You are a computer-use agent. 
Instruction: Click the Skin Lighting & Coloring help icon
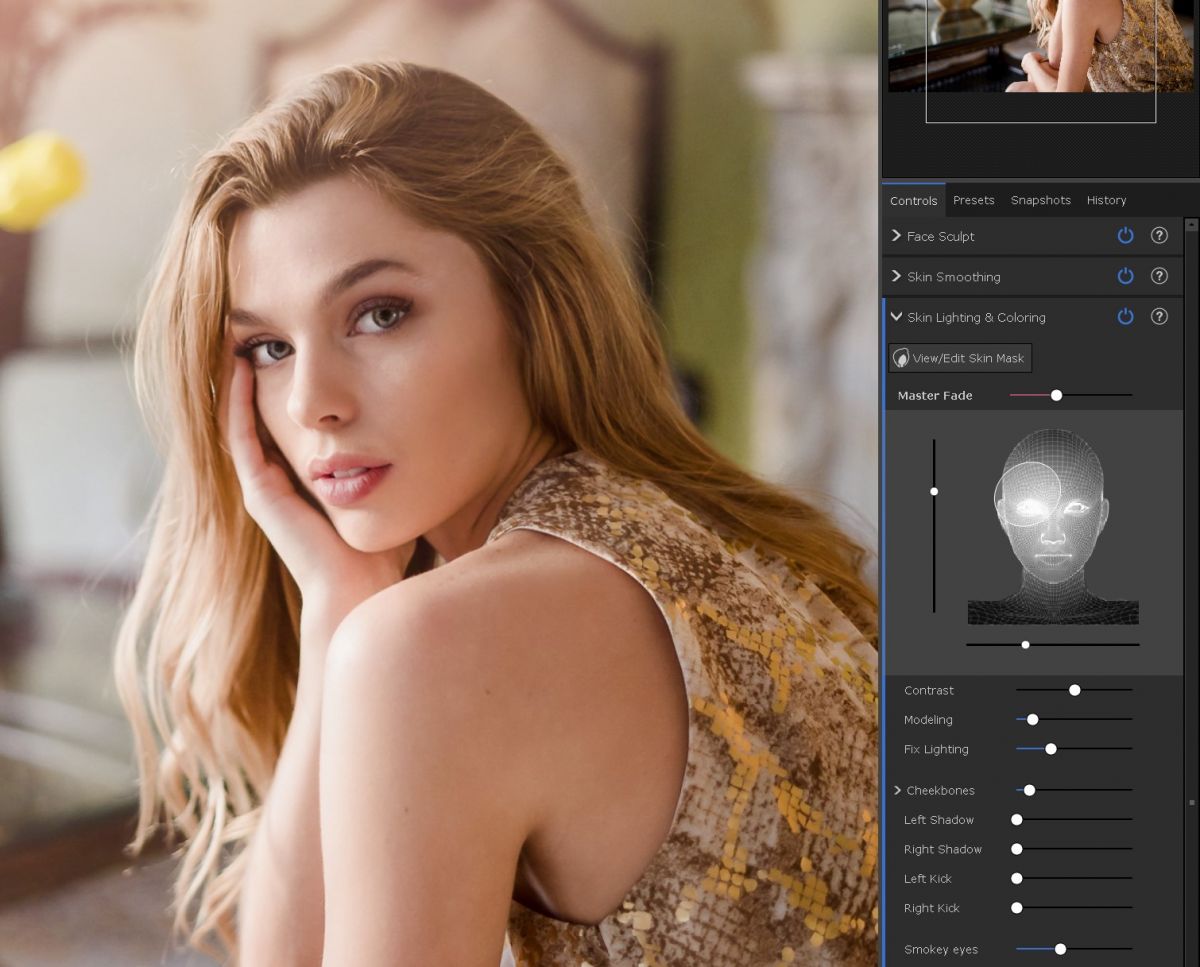pos(1159,317)
